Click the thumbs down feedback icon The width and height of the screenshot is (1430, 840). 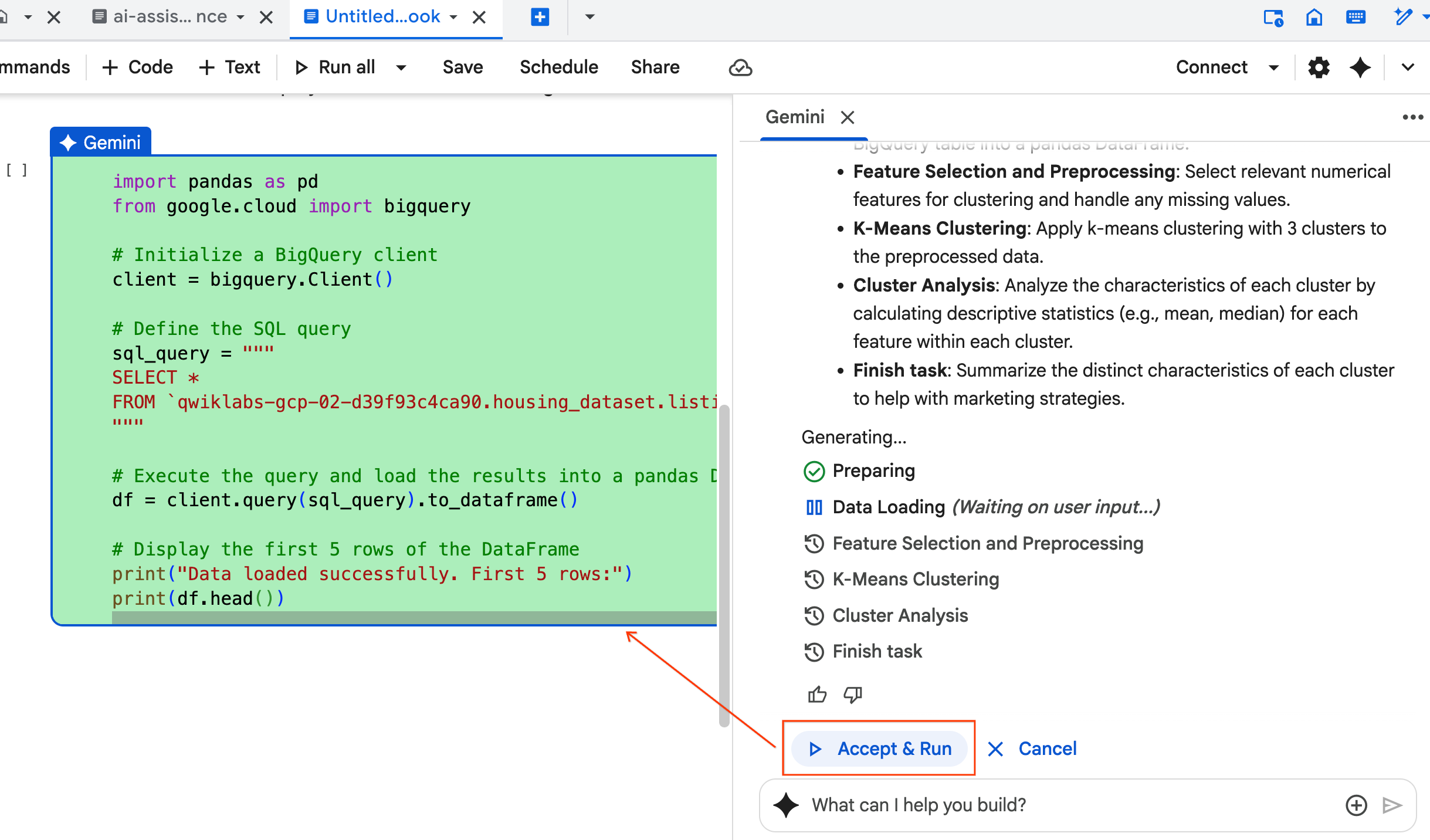(852, 695)
